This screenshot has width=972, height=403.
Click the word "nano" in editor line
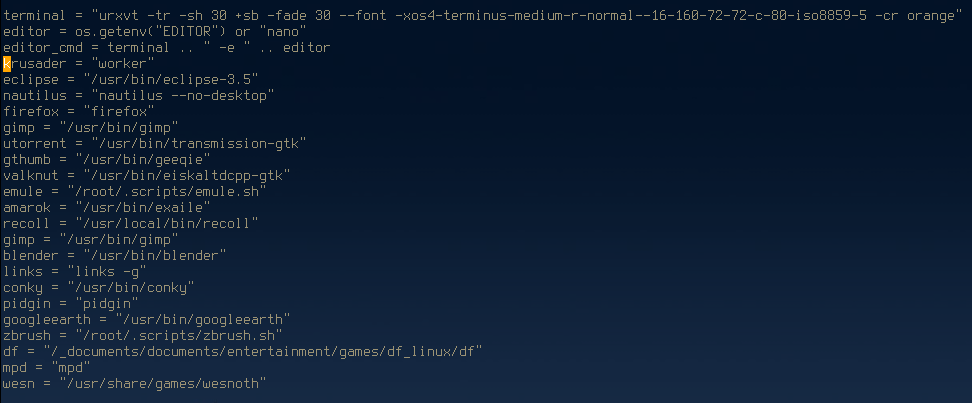283,31
